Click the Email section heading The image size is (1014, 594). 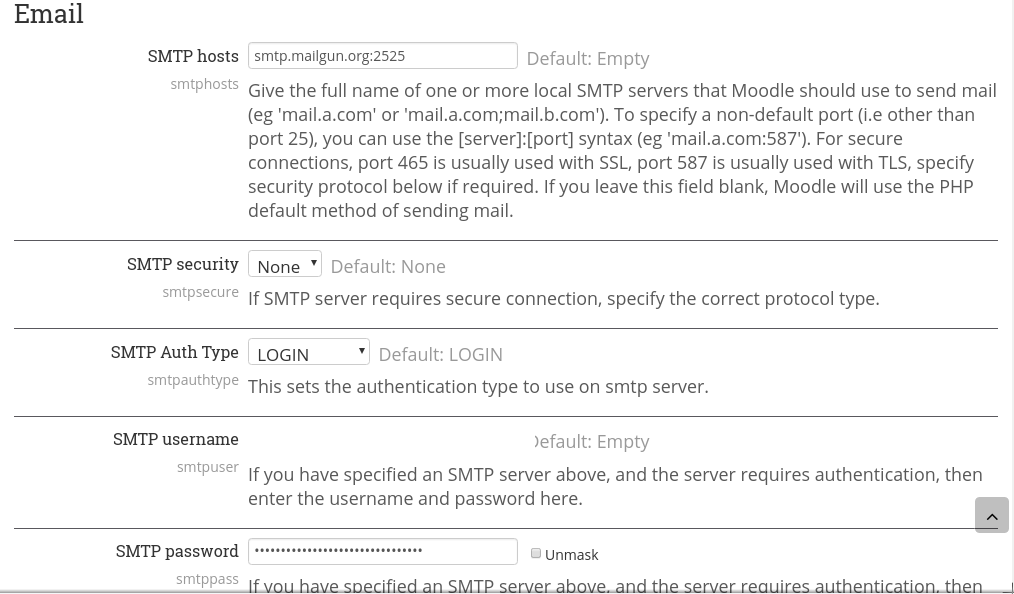point(49,14)
